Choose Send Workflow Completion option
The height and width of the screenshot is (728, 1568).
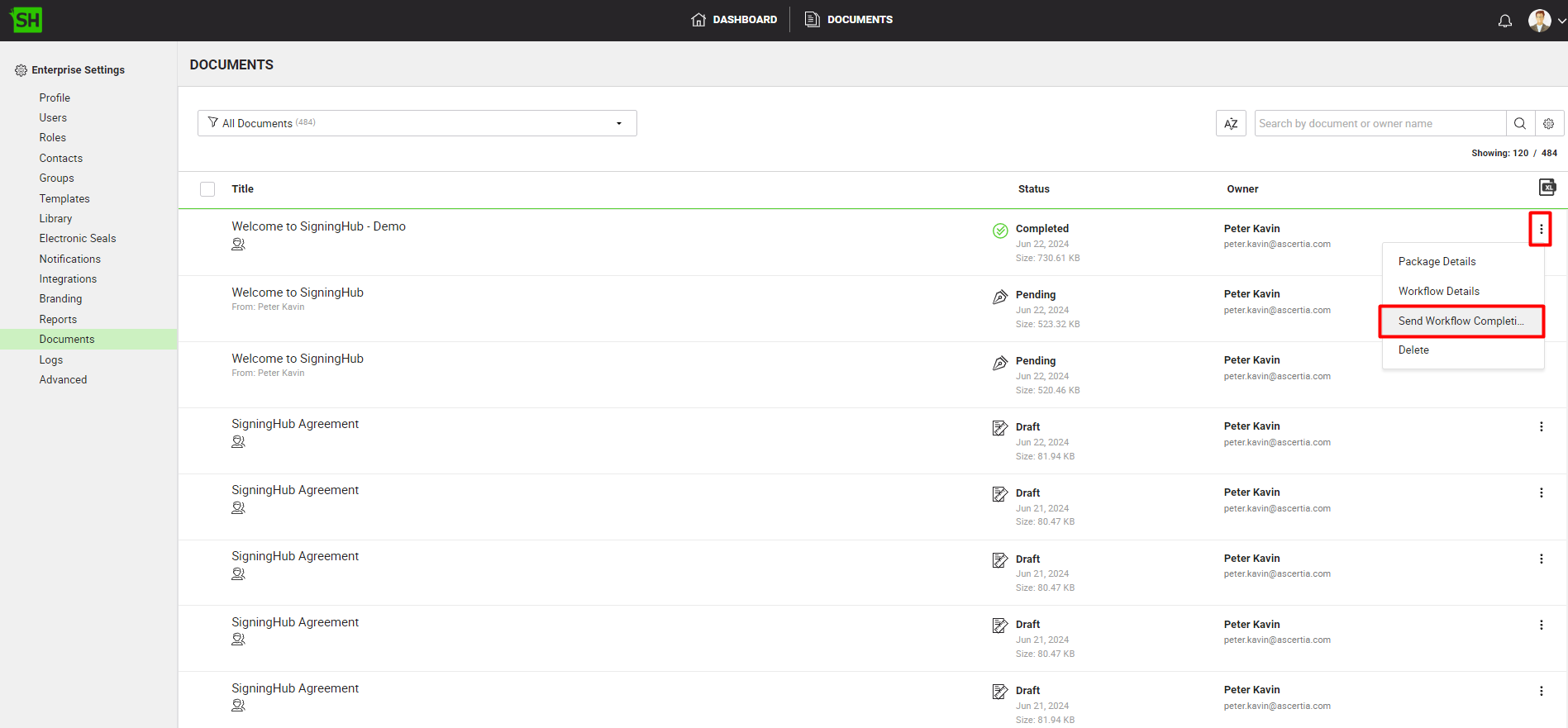pyautogui.click(x=1461, y=321)
